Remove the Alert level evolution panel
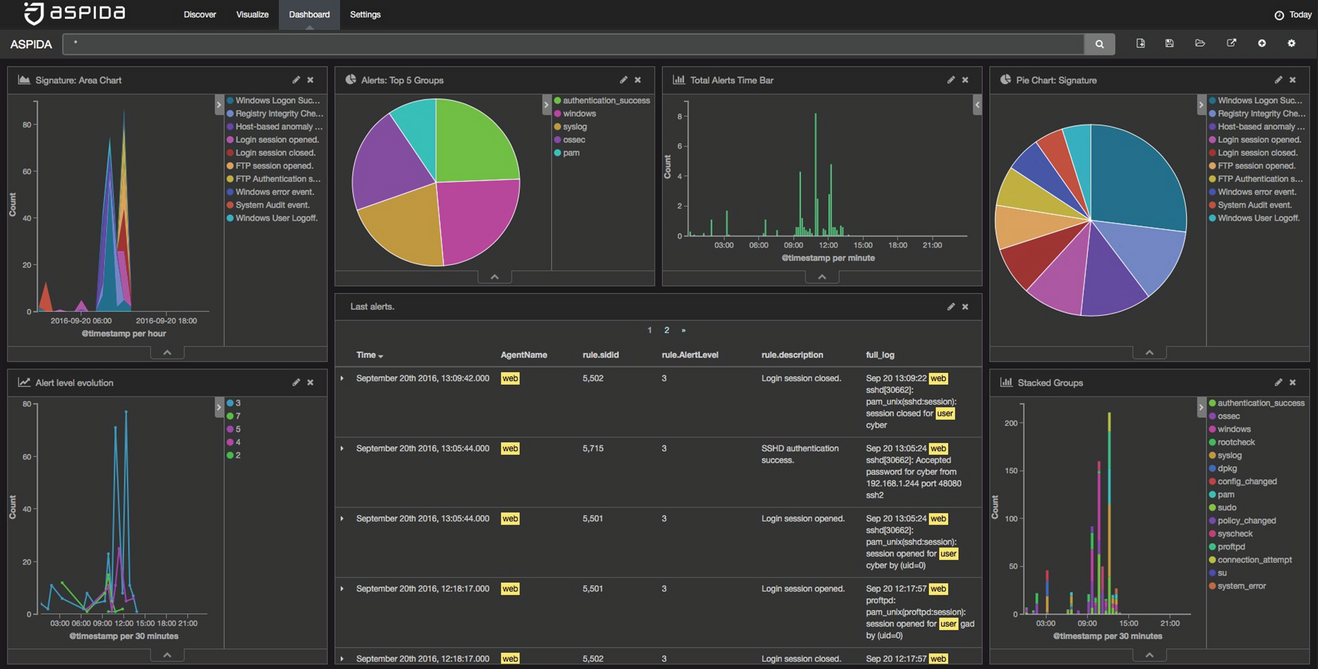 point(310,383)
